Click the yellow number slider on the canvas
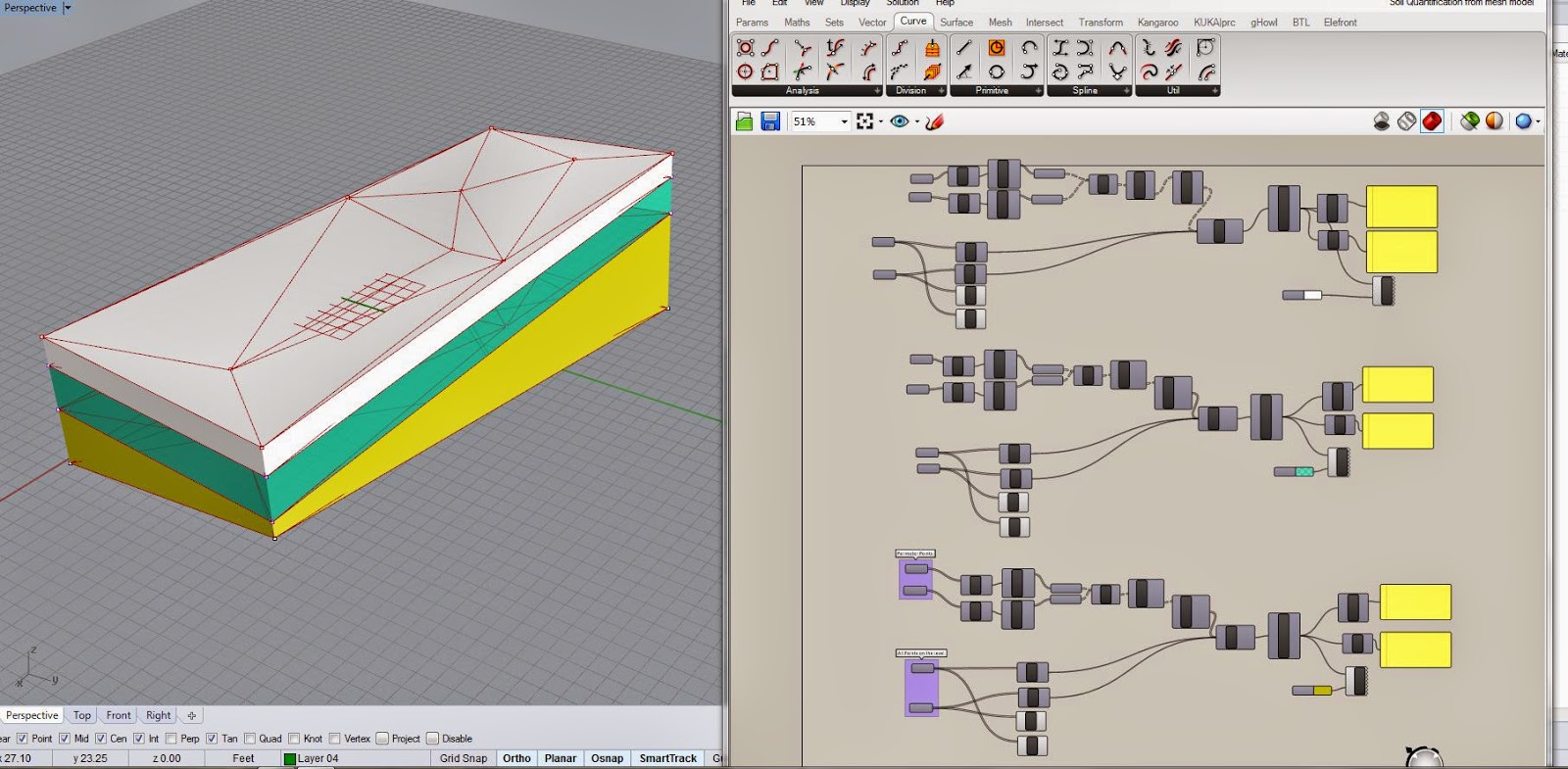 pos(1311,691)
